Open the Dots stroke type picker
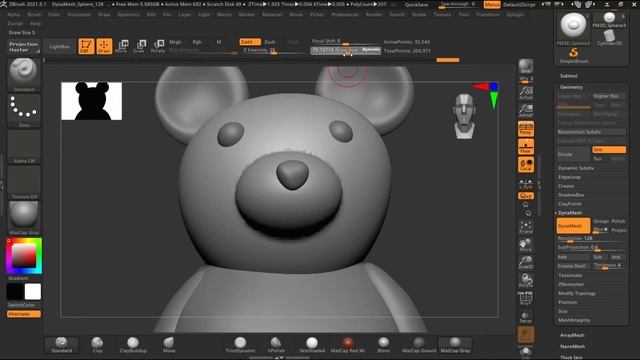 tap(24, 111)
